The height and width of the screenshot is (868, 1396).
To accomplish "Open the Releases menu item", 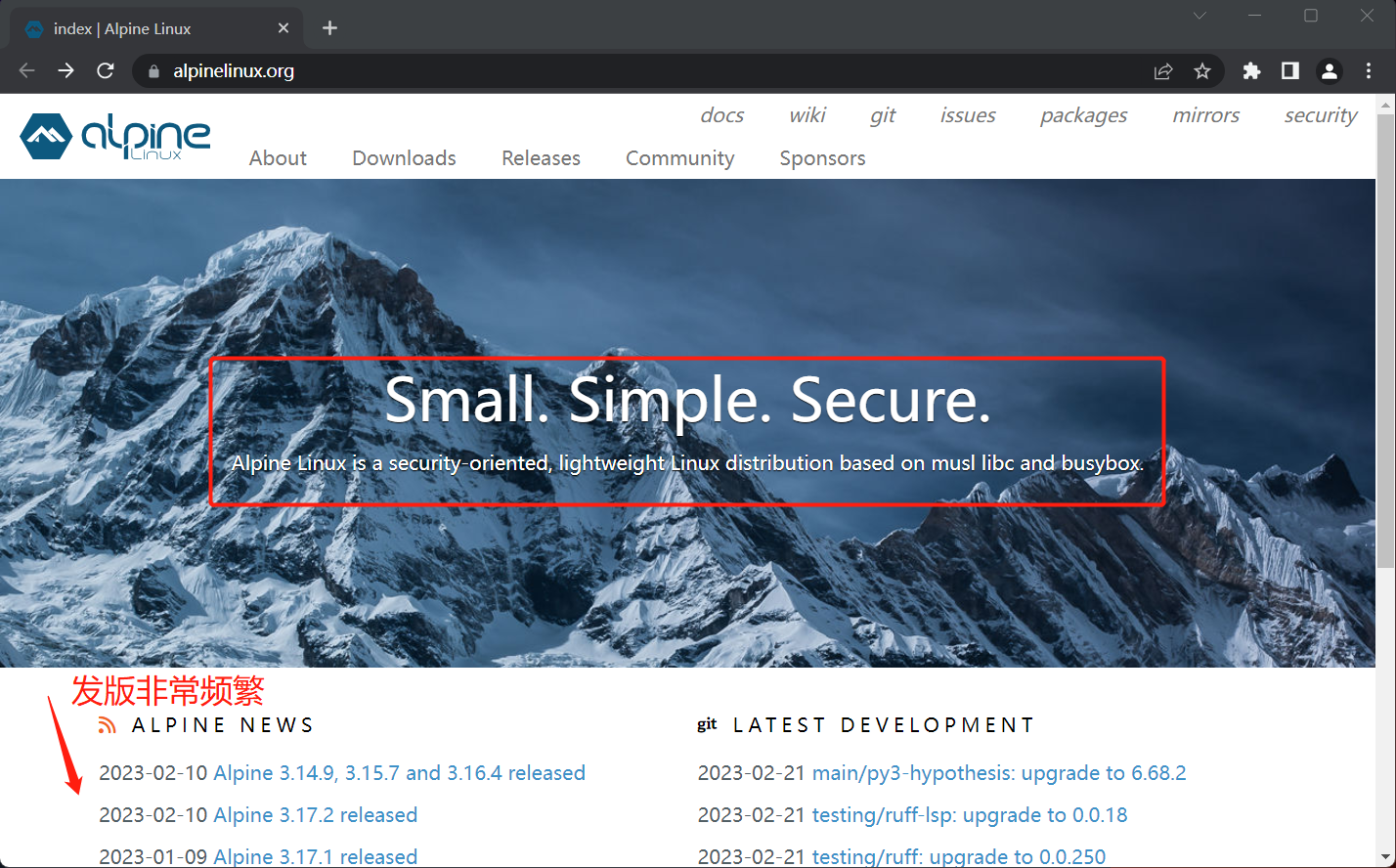I will coord(541,158).
